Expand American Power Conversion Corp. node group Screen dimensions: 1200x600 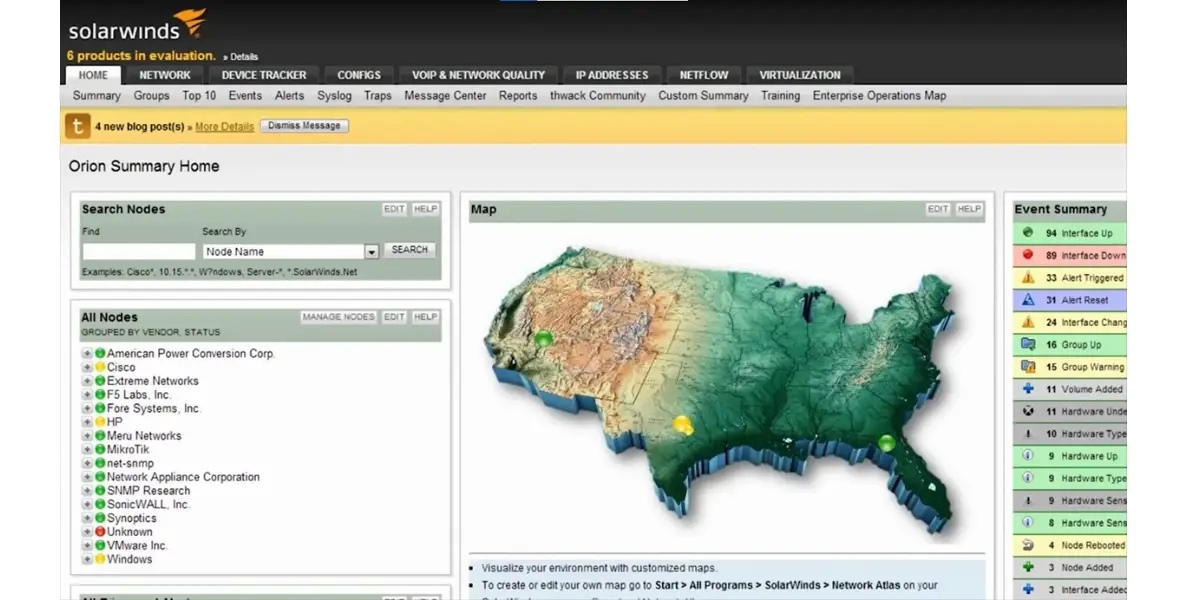click(x=87, y=354)
